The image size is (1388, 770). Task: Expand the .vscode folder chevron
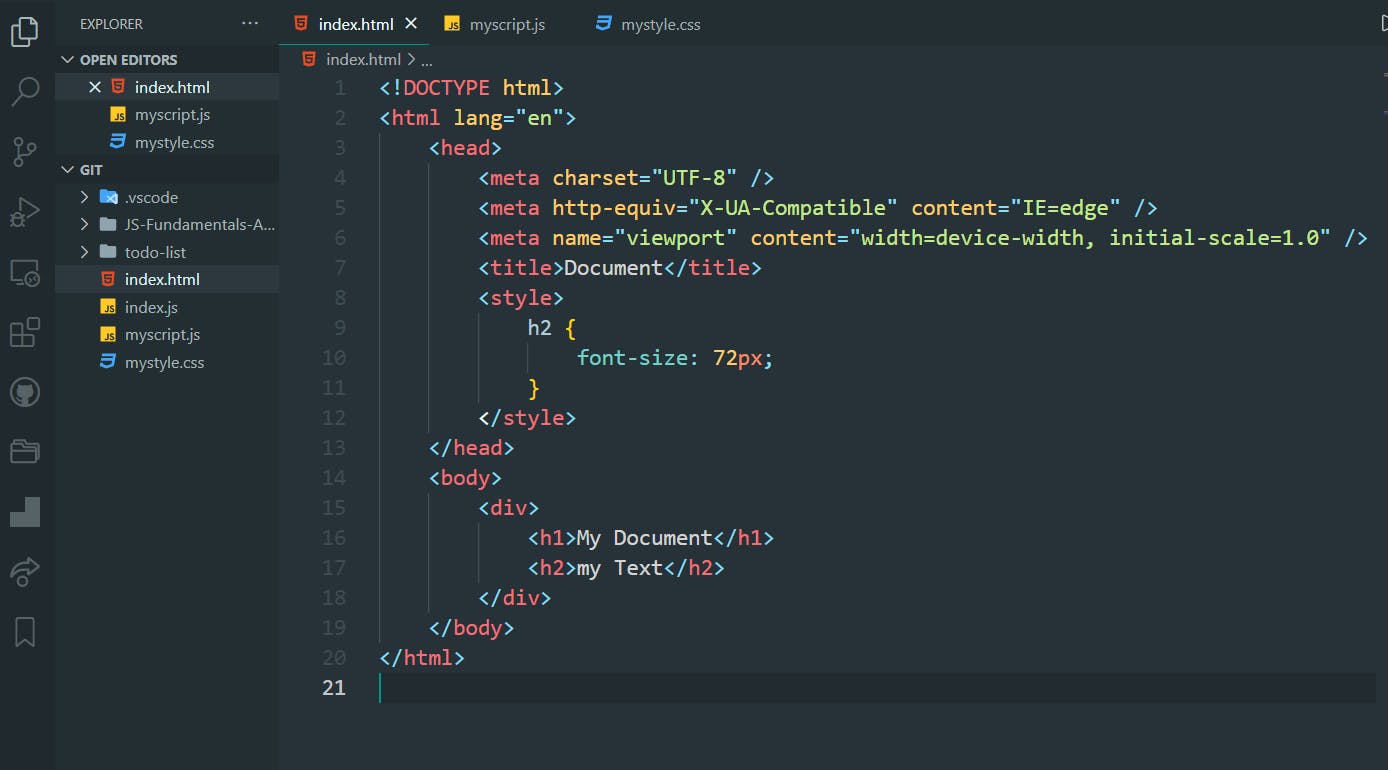pos(85,197)
